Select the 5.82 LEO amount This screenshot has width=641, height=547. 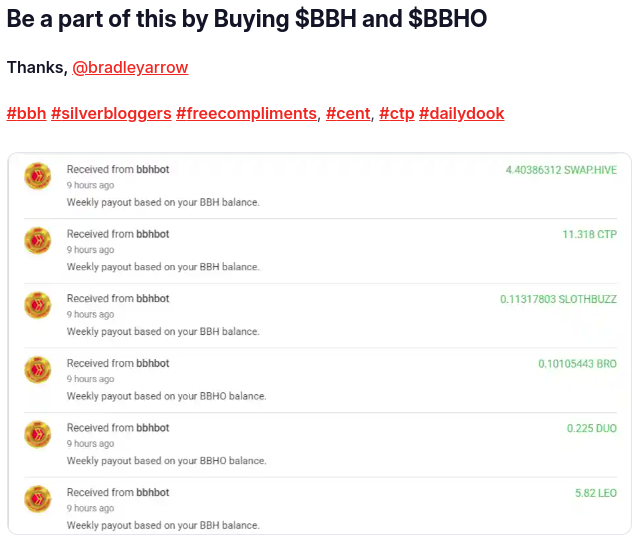pos(596,493)
